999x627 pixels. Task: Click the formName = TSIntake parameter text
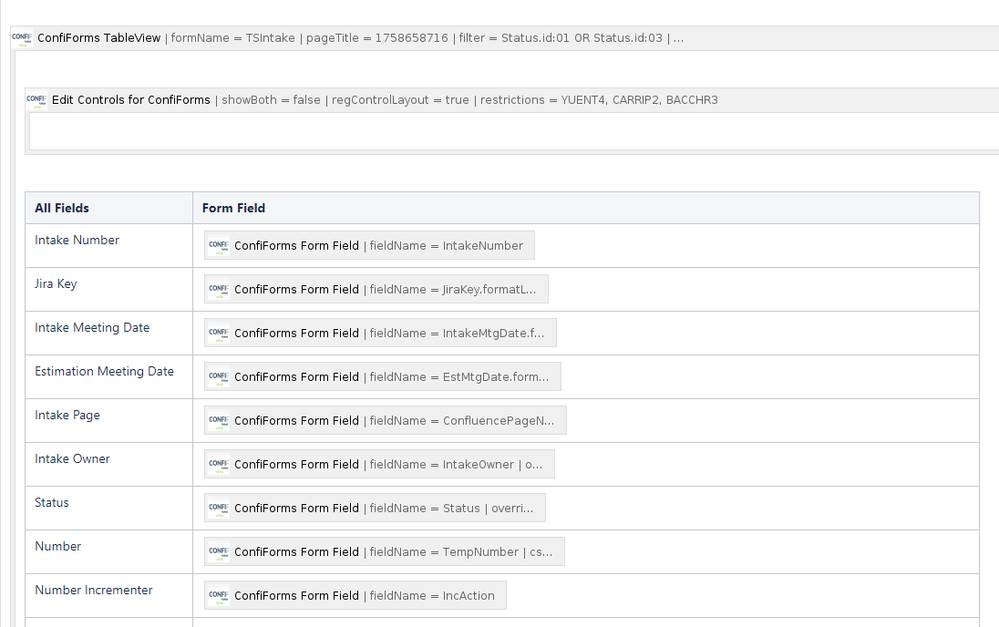tap(233, 38)
